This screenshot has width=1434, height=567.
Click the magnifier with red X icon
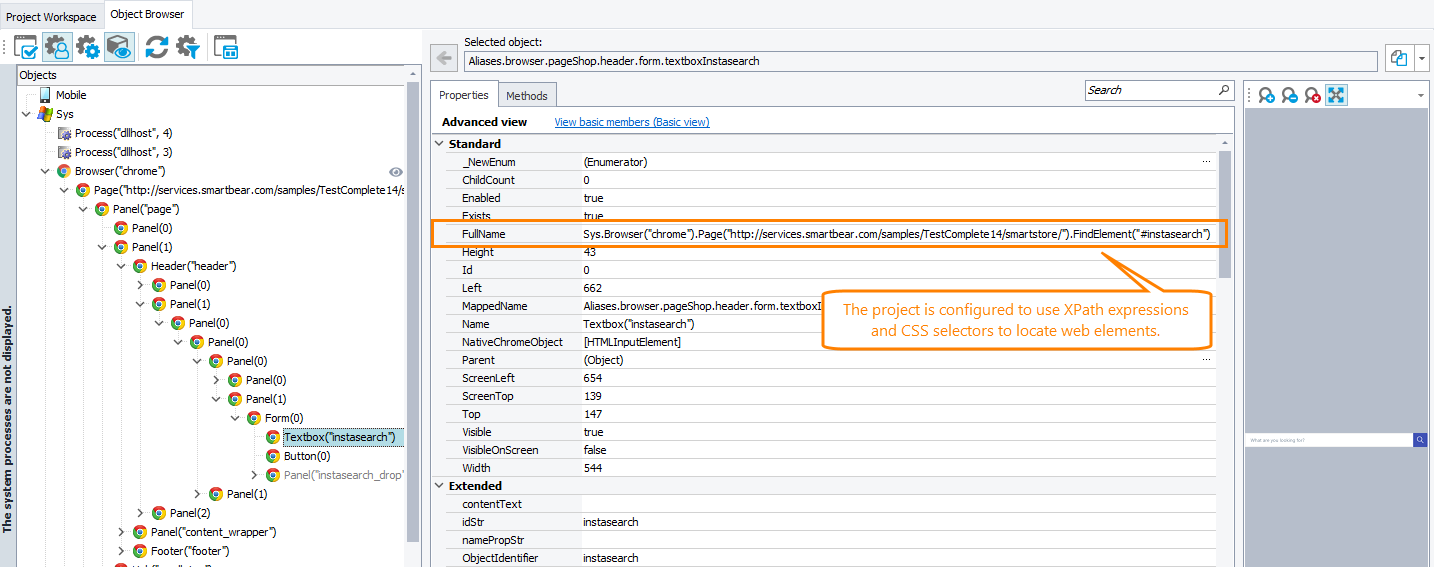click(1313, 95)
